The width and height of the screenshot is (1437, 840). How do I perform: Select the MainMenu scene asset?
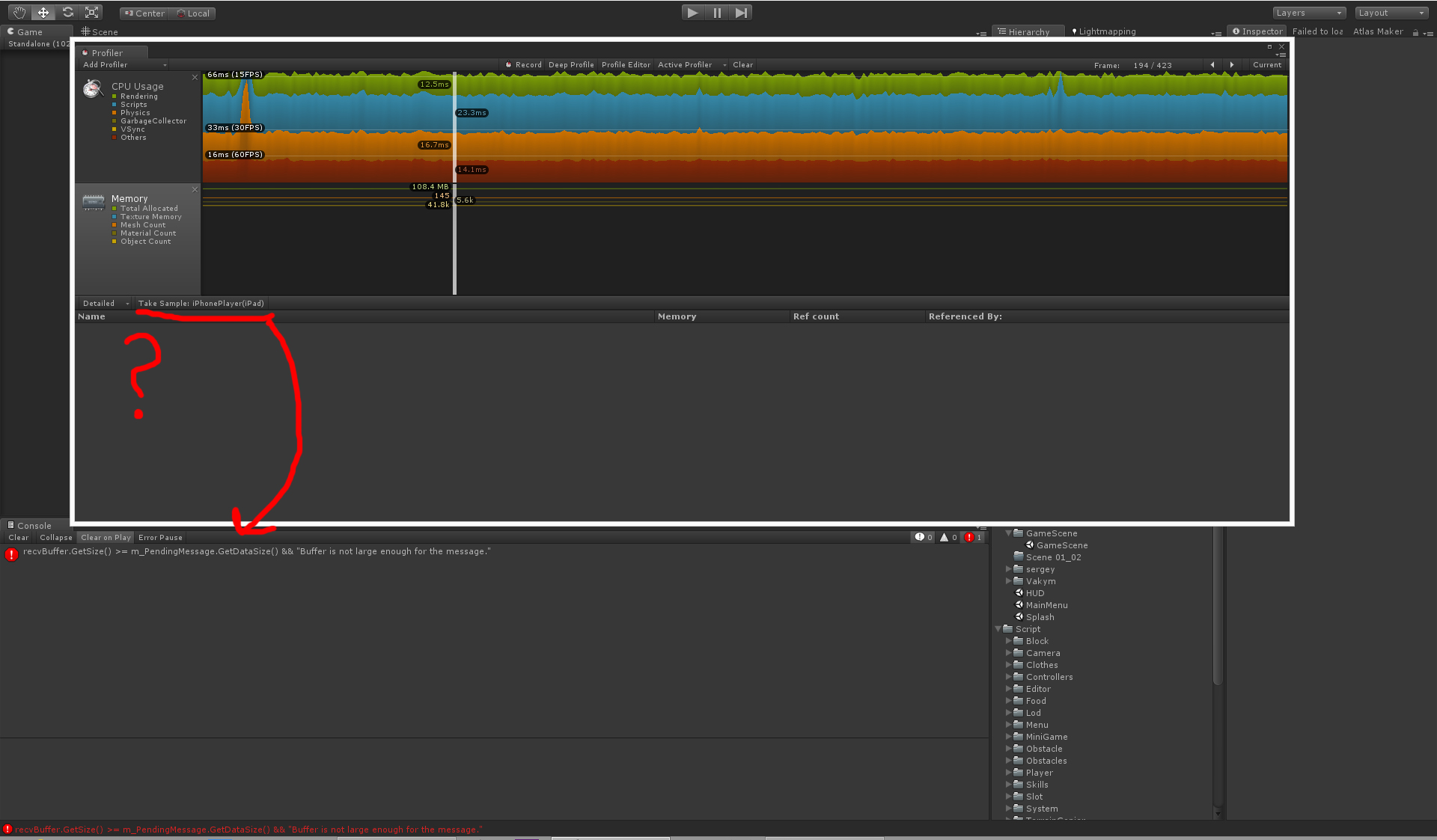click(x=1041, y=605)
